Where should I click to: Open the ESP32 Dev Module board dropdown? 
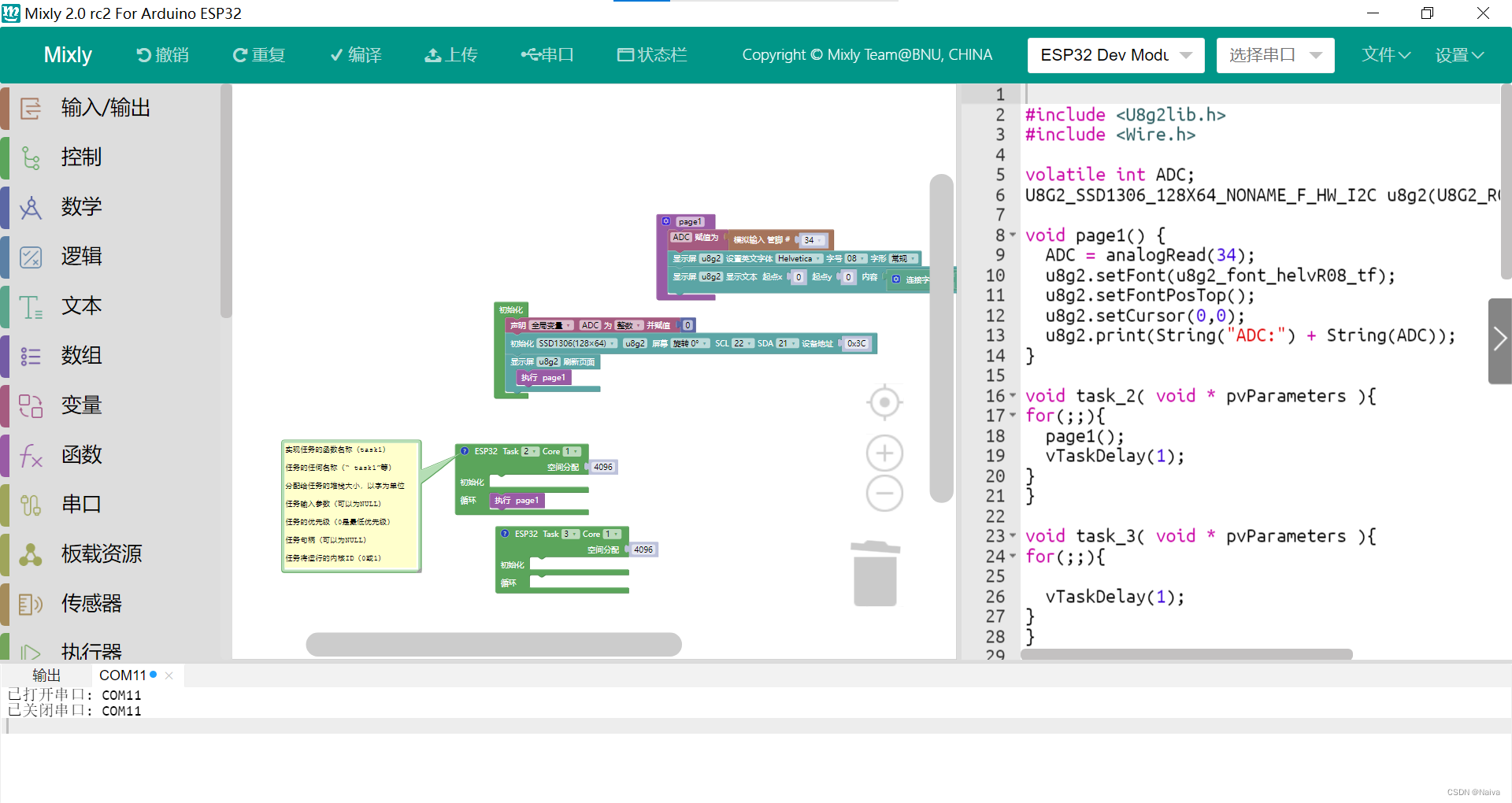pyautogui.click(x=1116, y=55)
